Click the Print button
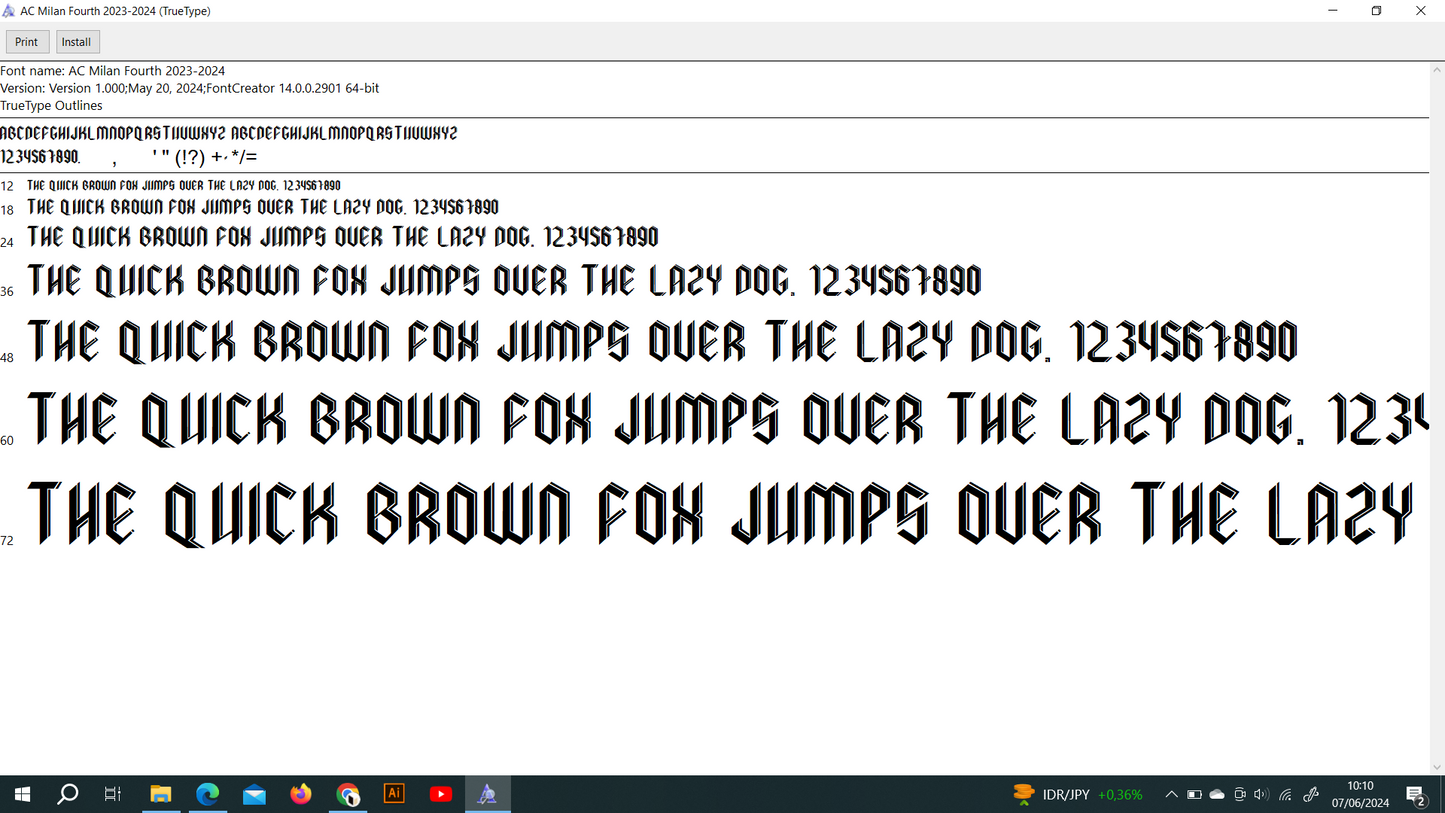Image resolution: width=1445 pixels, height=813 pixels. (27, 42)
